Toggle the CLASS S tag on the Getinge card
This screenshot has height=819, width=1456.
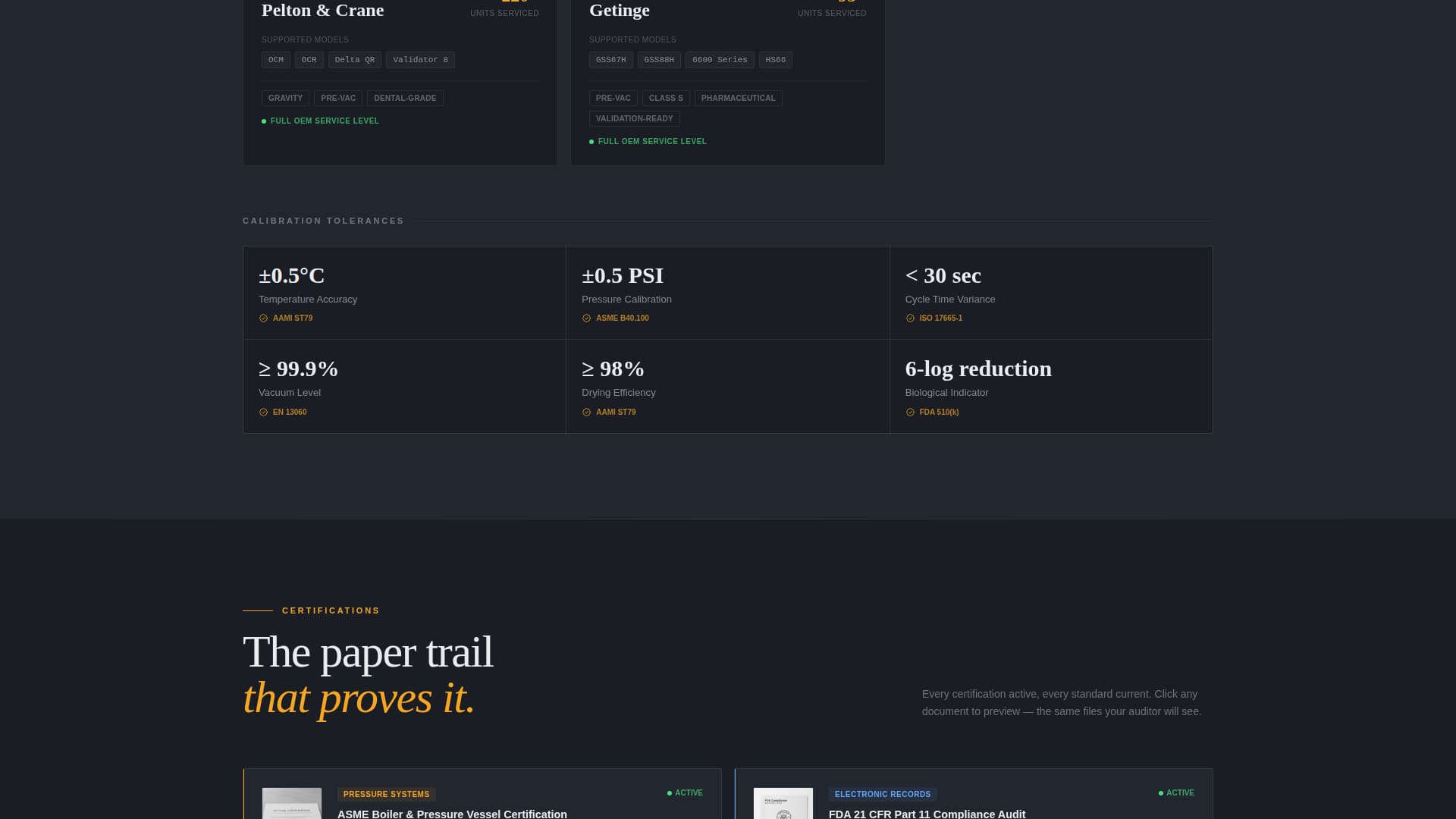pos(666,98)
